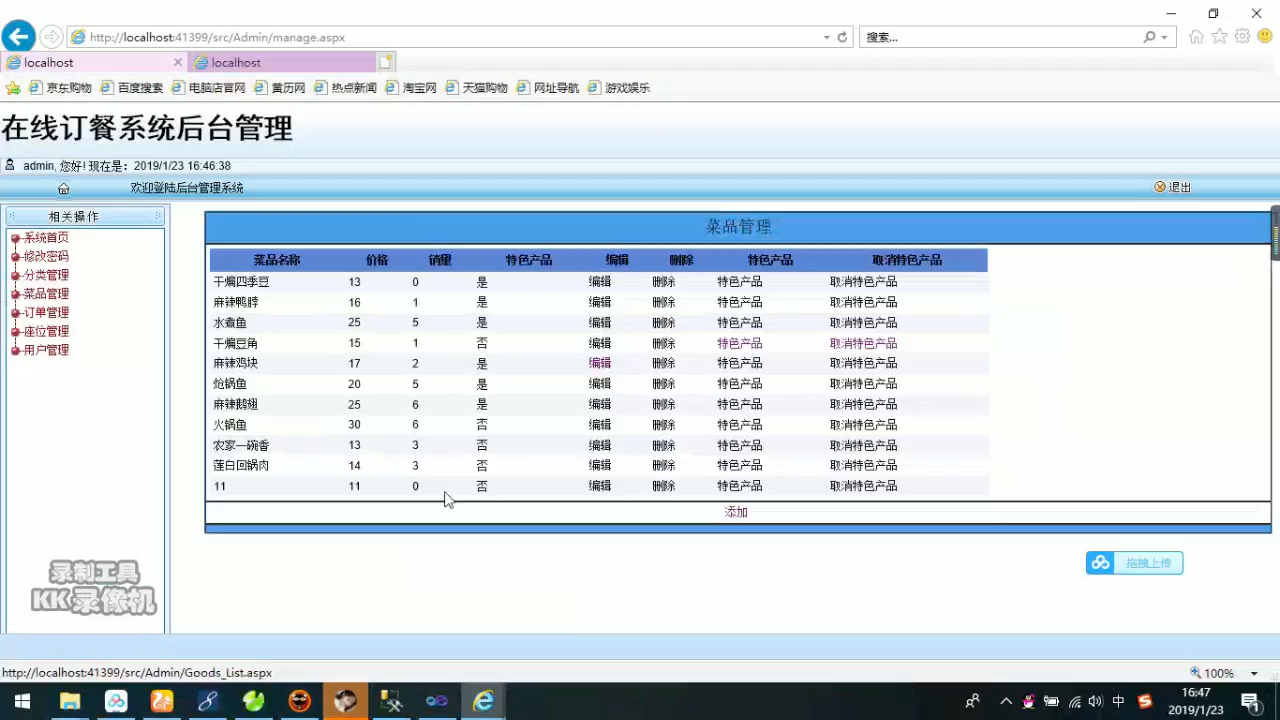Click the vertical page scrollbar thumb

pos(1275,232)
